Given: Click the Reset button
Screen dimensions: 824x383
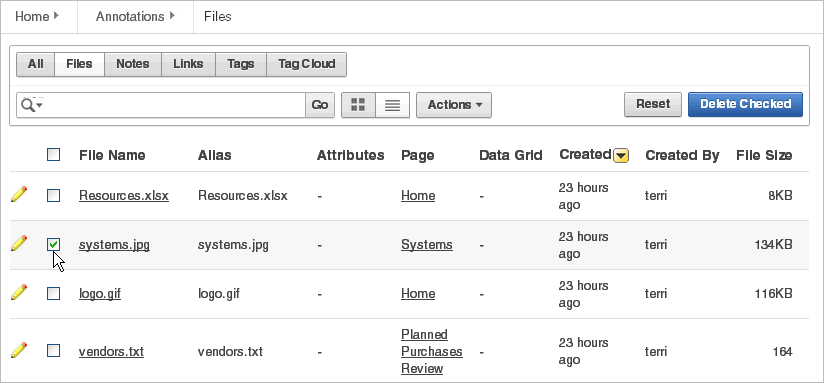Looking at the screenshot, I should (653, 104).
